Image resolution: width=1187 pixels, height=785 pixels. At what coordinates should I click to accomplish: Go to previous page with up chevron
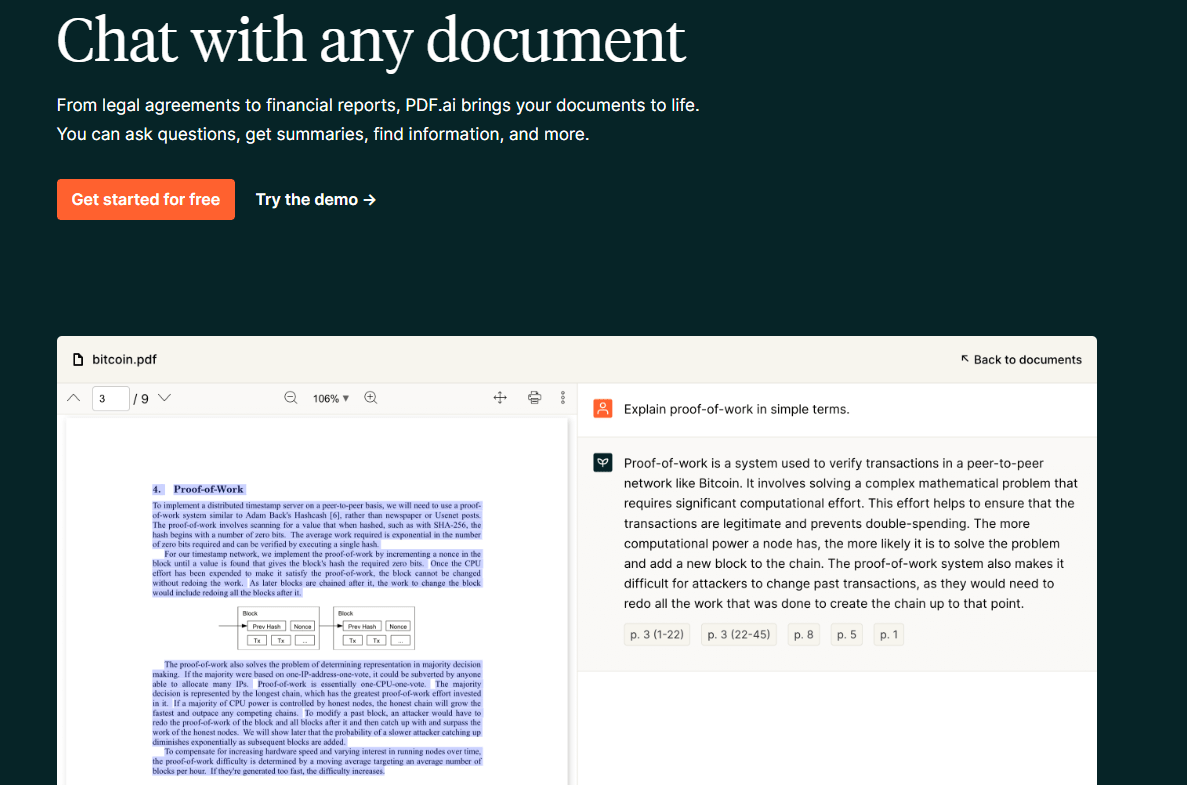point(73,397)
